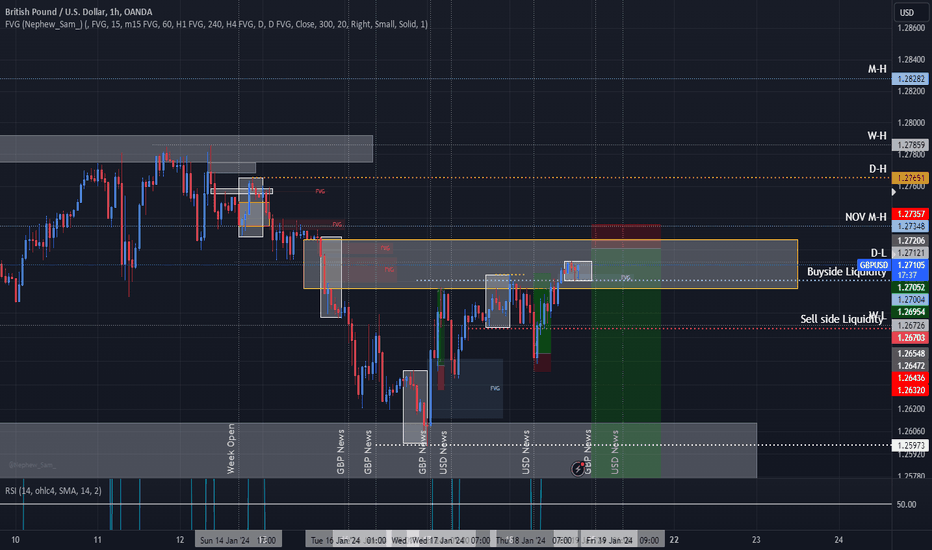932x550 pixels.
Task: Click the 1.28000 price scale value
Action: (911, 123)
